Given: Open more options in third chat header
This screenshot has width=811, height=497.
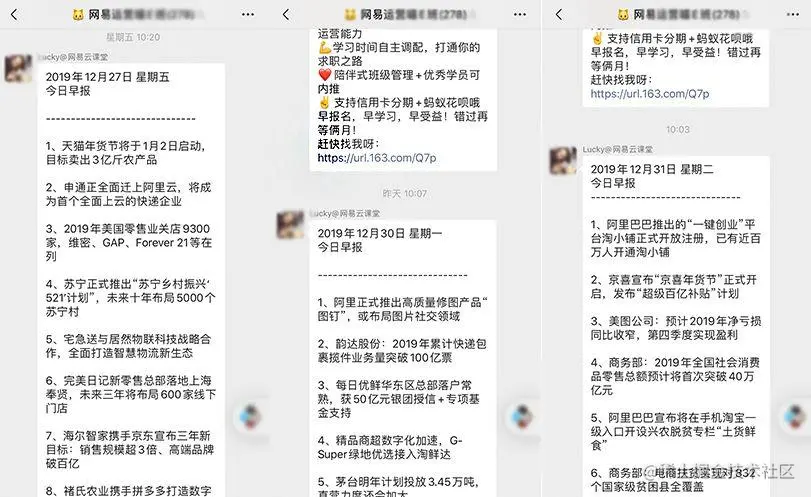Looking at the screenshot, I should (793, 14).
